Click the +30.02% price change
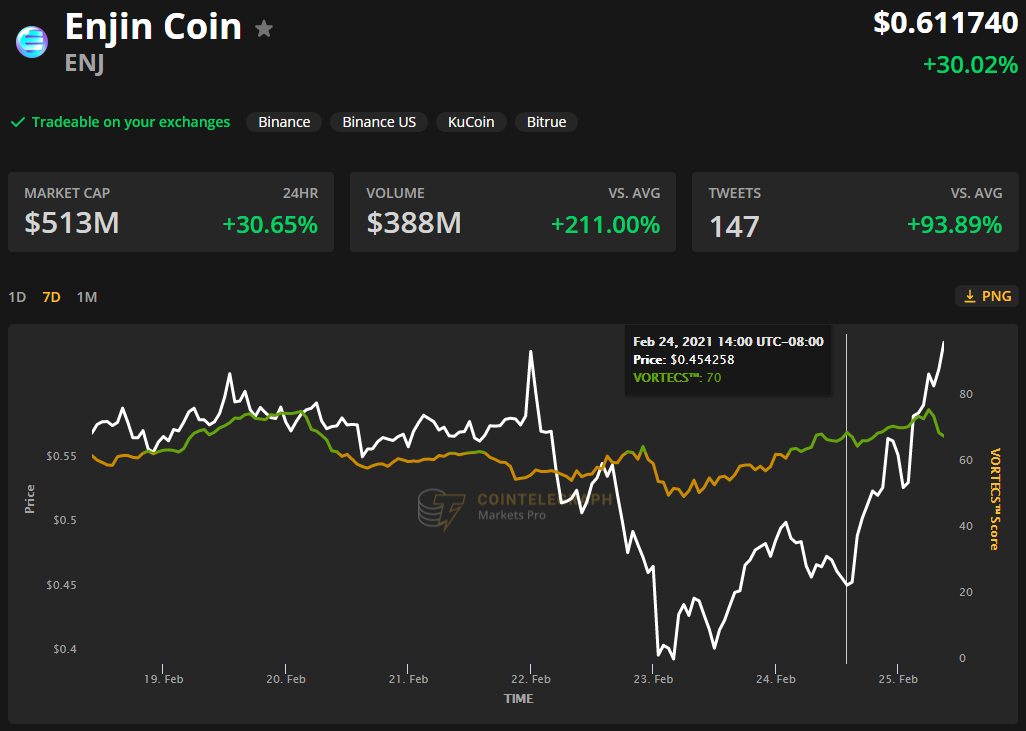The height and width of the screenshot is (731, 1026). [x=970, y=65]
